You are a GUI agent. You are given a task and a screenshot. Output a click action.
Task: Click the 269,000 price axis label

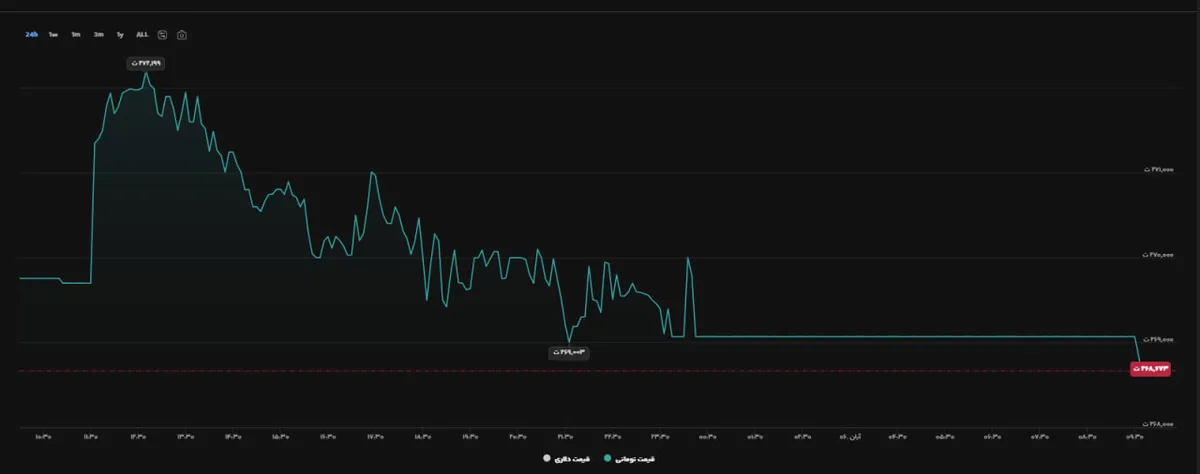click(1159, 340)
